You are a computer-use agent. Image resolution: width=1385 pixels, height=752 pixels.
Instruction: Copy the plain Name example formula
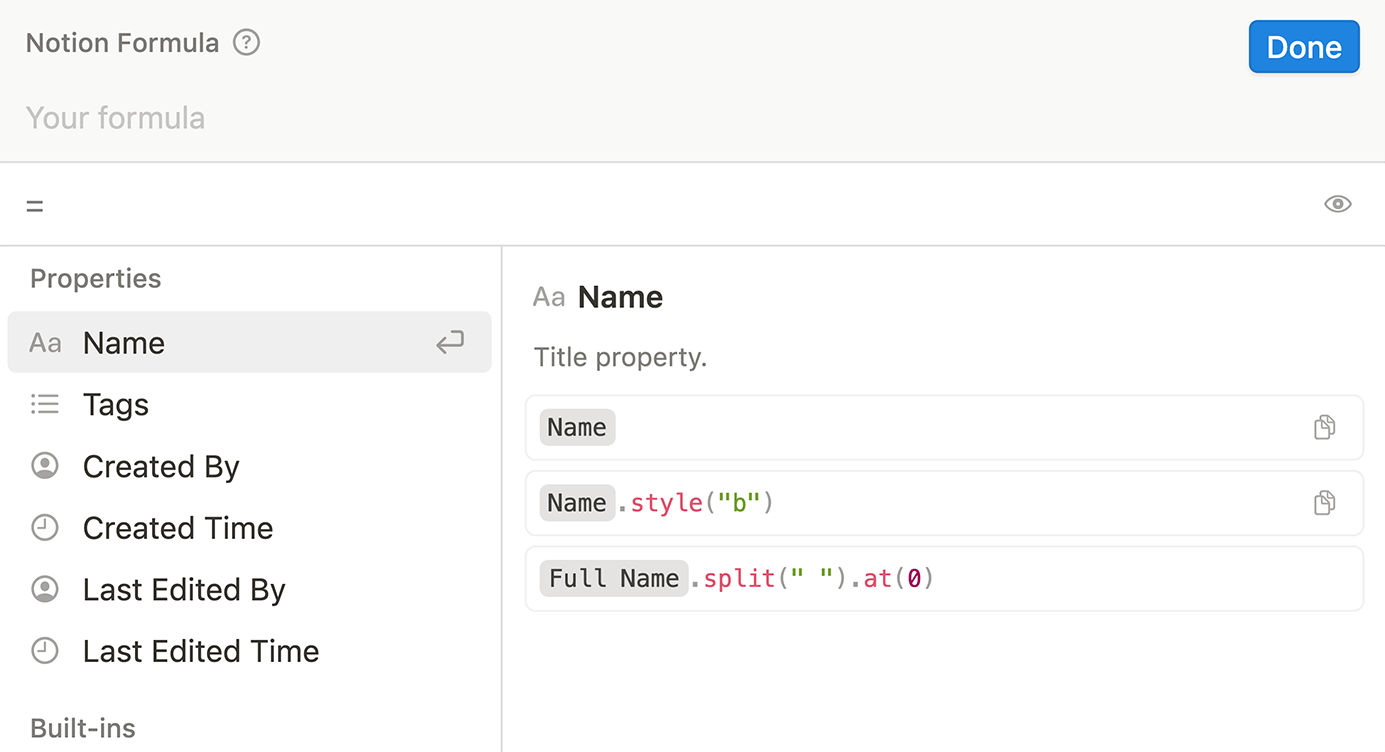click(1324, 427)
